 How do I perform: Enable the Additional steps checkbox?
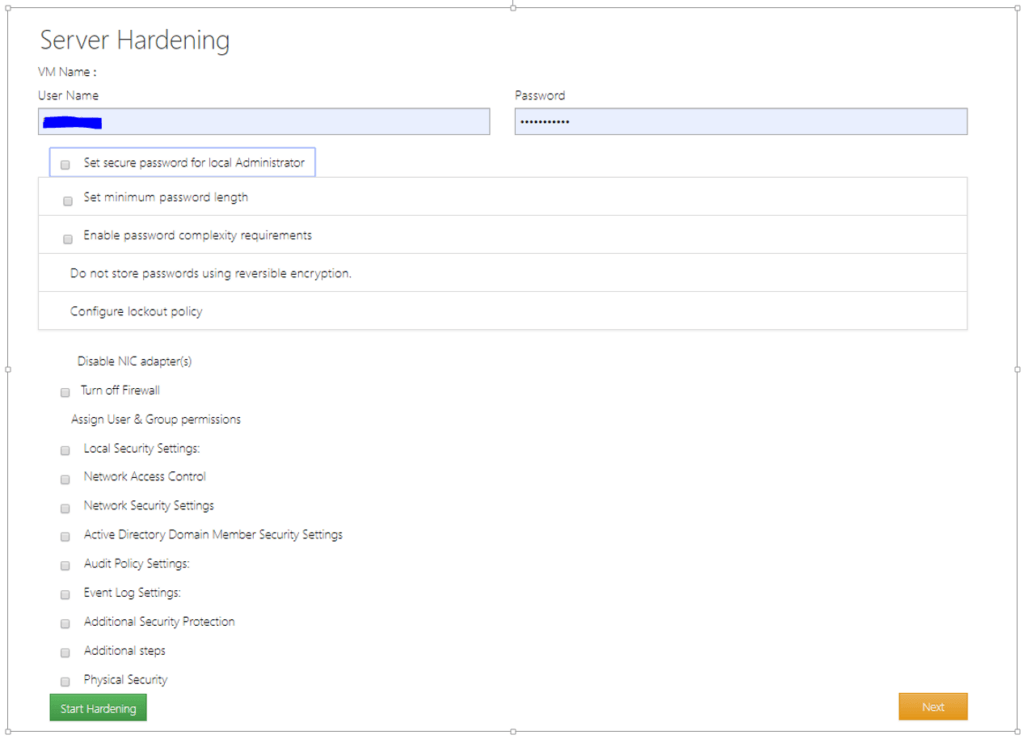(64, 652)
